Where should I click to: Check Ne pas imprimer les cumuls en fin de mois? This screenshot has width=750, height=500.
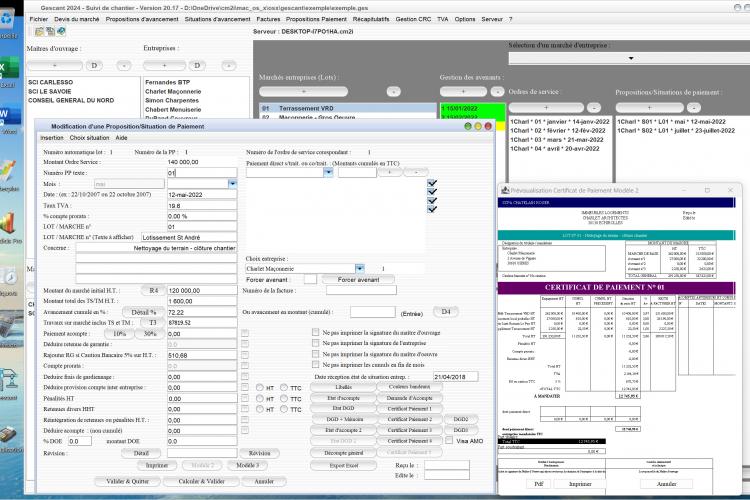click(316, 365)
